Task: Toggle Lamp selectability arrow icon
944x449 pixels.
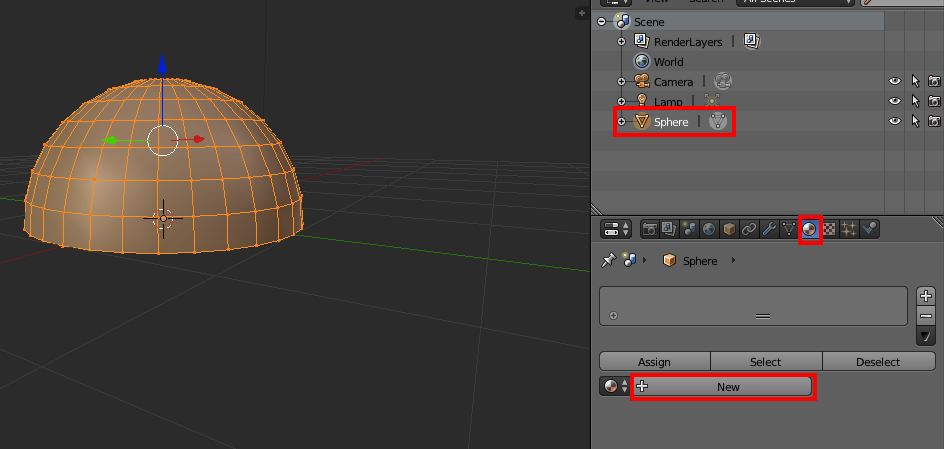Action: tap(916, 101)
